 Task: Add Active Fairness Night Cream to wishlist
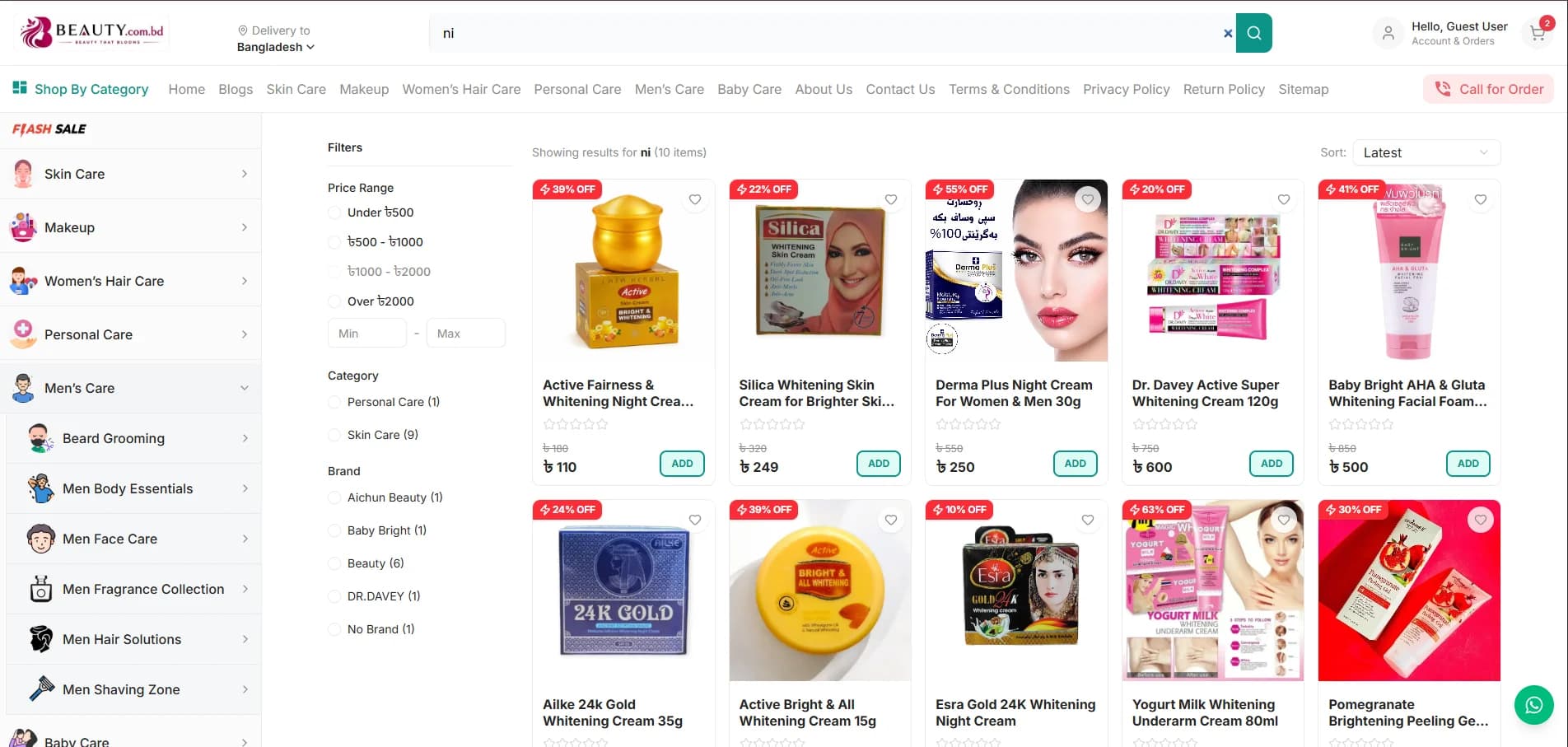(695, 199)
